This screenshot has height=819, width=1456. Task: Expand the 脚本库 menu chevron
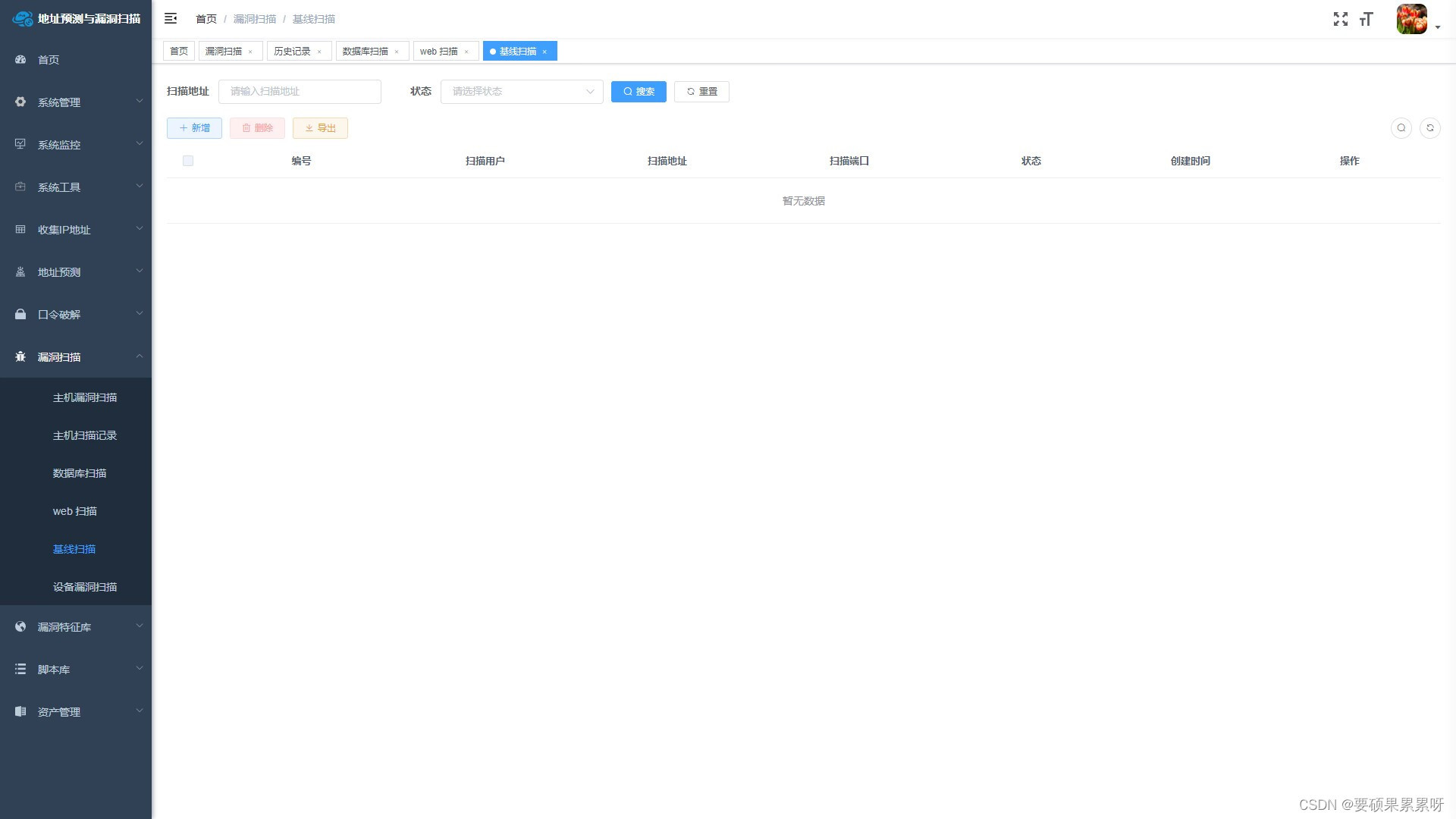140,668
